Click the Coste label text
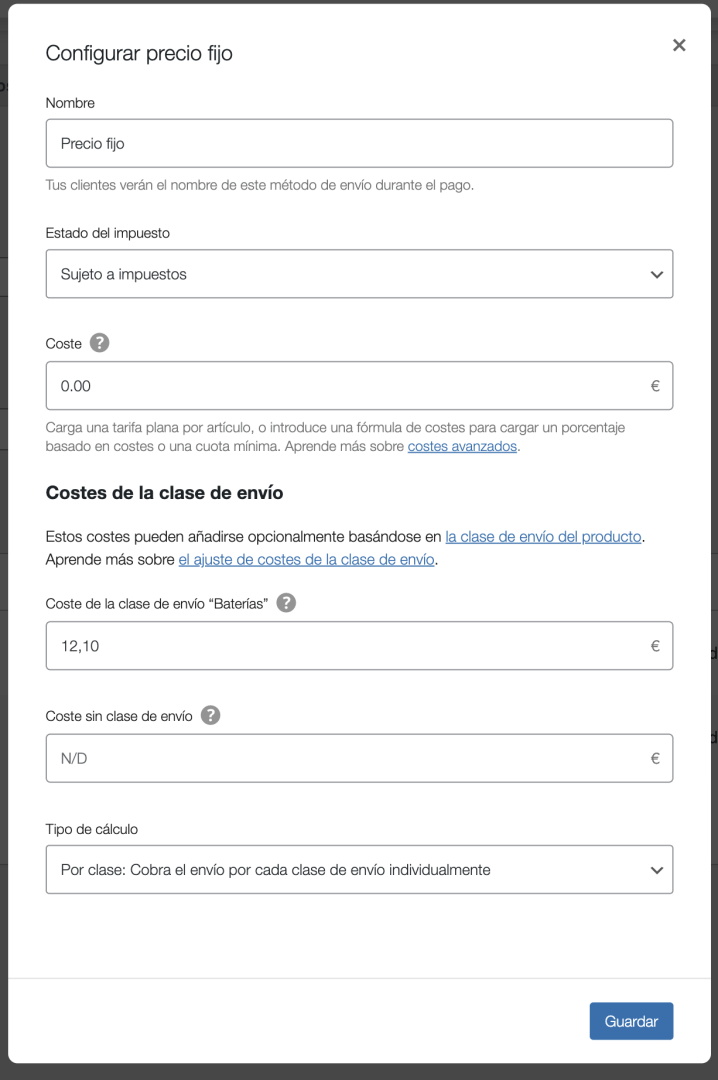Viewport: 718px width, 1080px height. click(63, 344)
